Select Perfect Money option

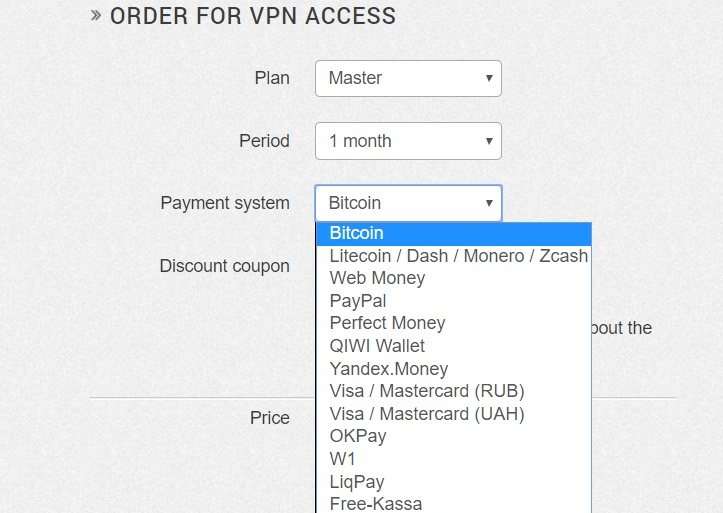tap(454, 323)
